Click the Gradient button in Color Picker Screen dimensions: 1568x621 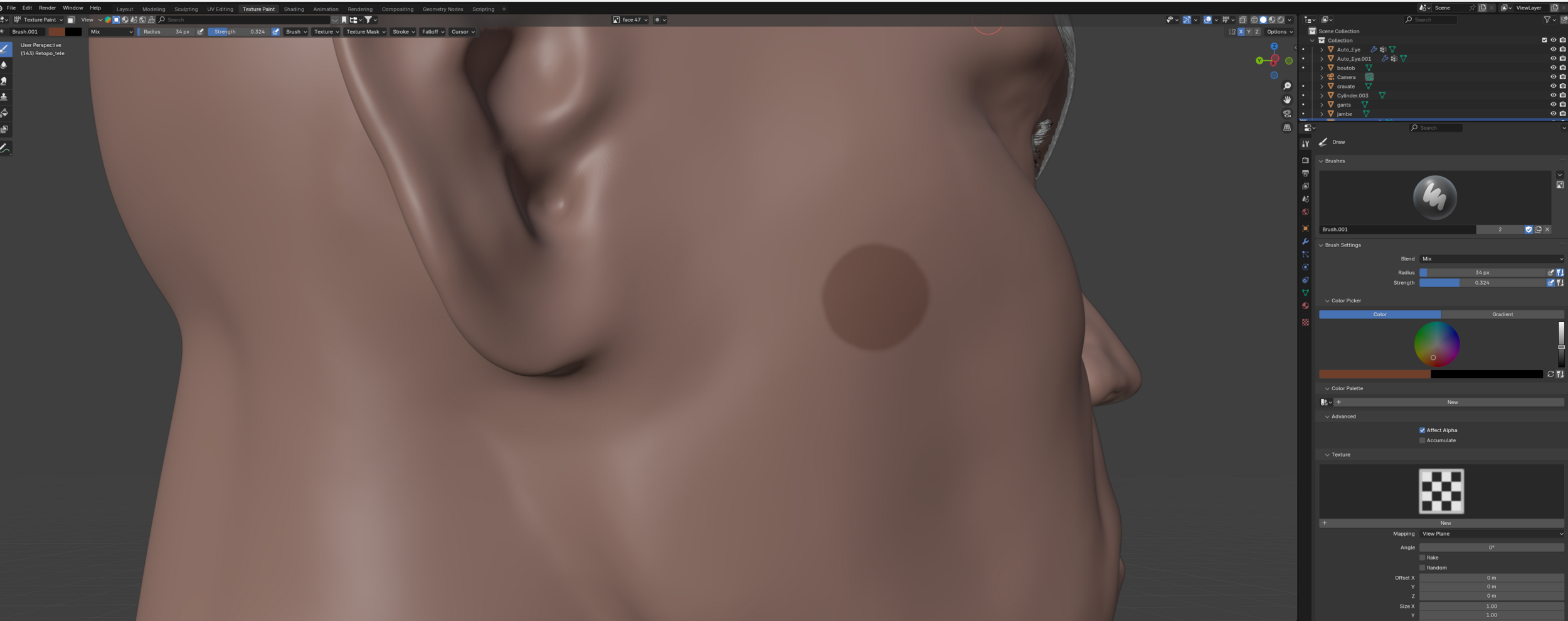[x=1502, y=314]
